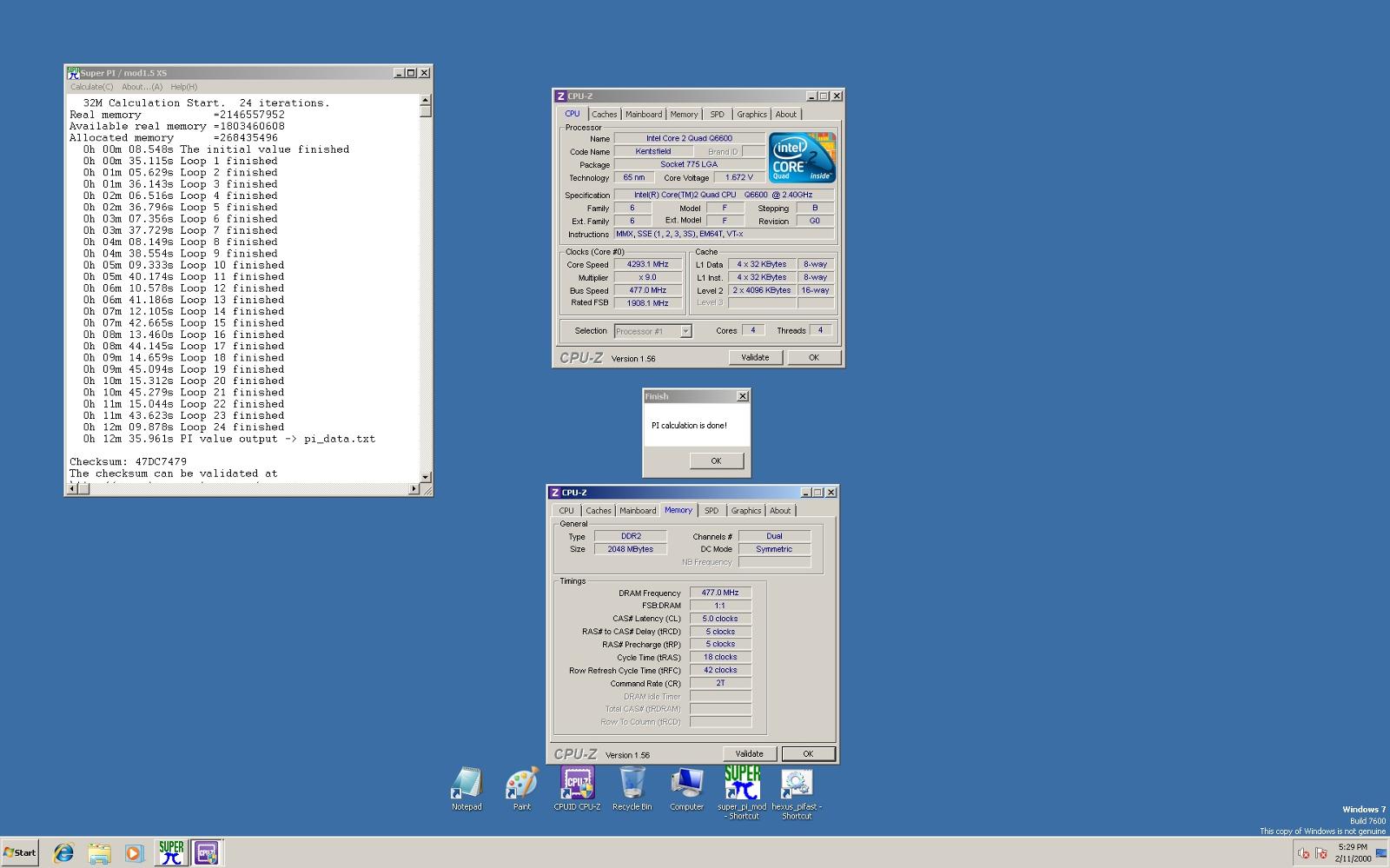Click the Loop 24 finished line
The height and width of the screenshot is (868, 1390).
click(x=183, y=427)
